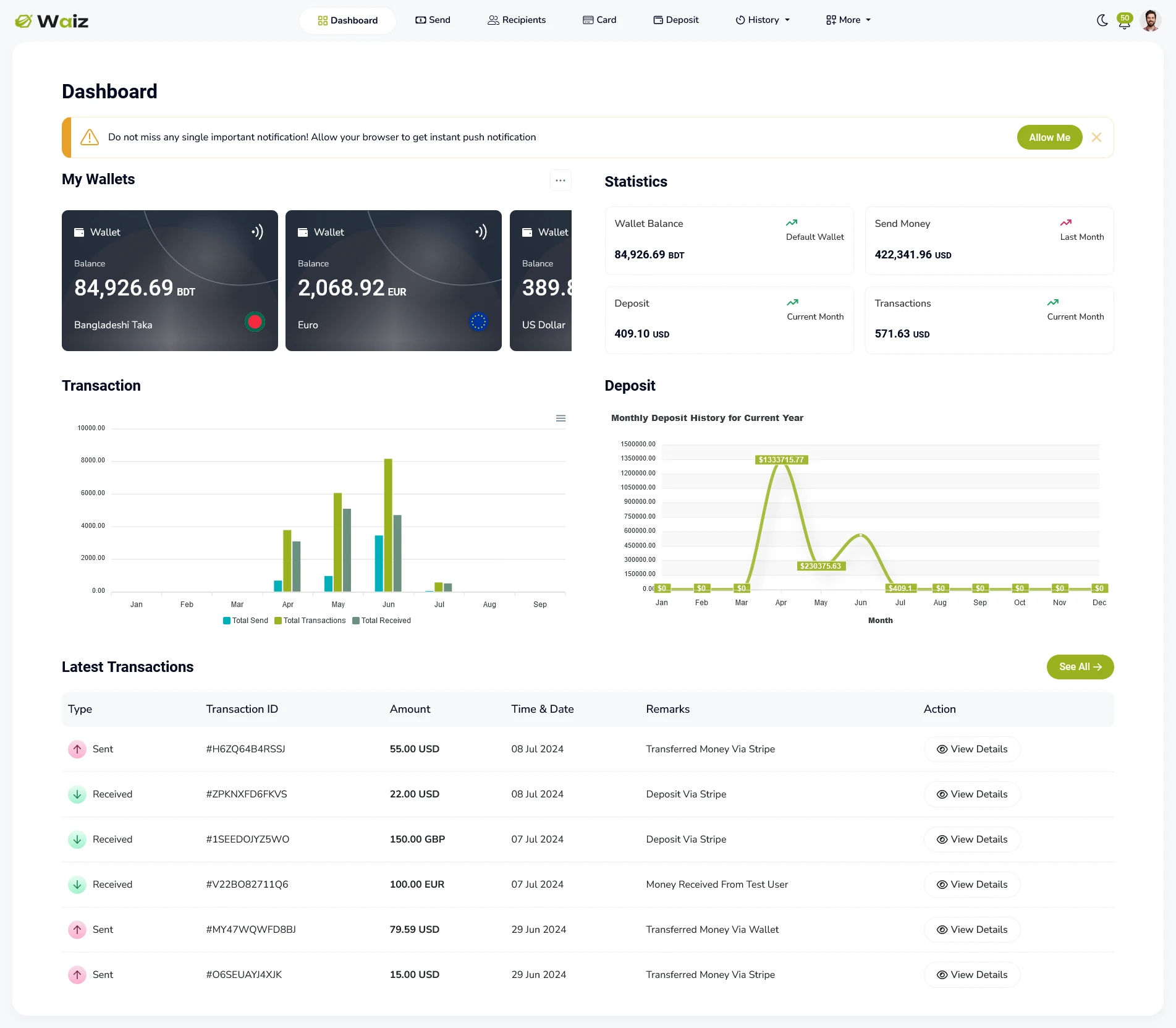
Task: Click Allow Me button
Action: click(1049, 137)
